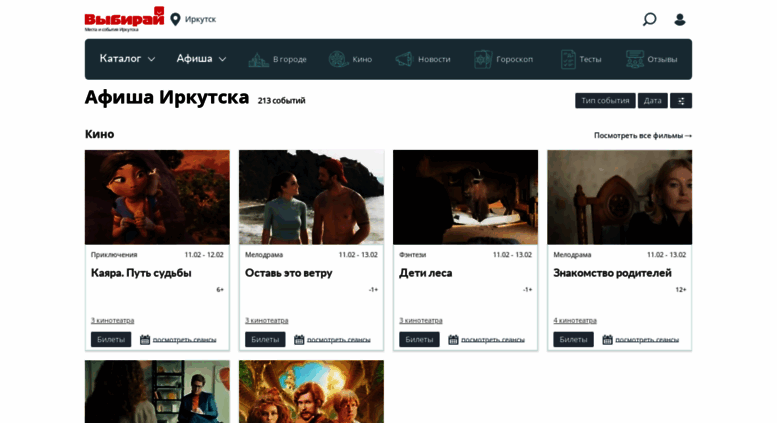Viewport: 777px width, 423px height.
Task: Open the Дата filter
Action: 653,101
